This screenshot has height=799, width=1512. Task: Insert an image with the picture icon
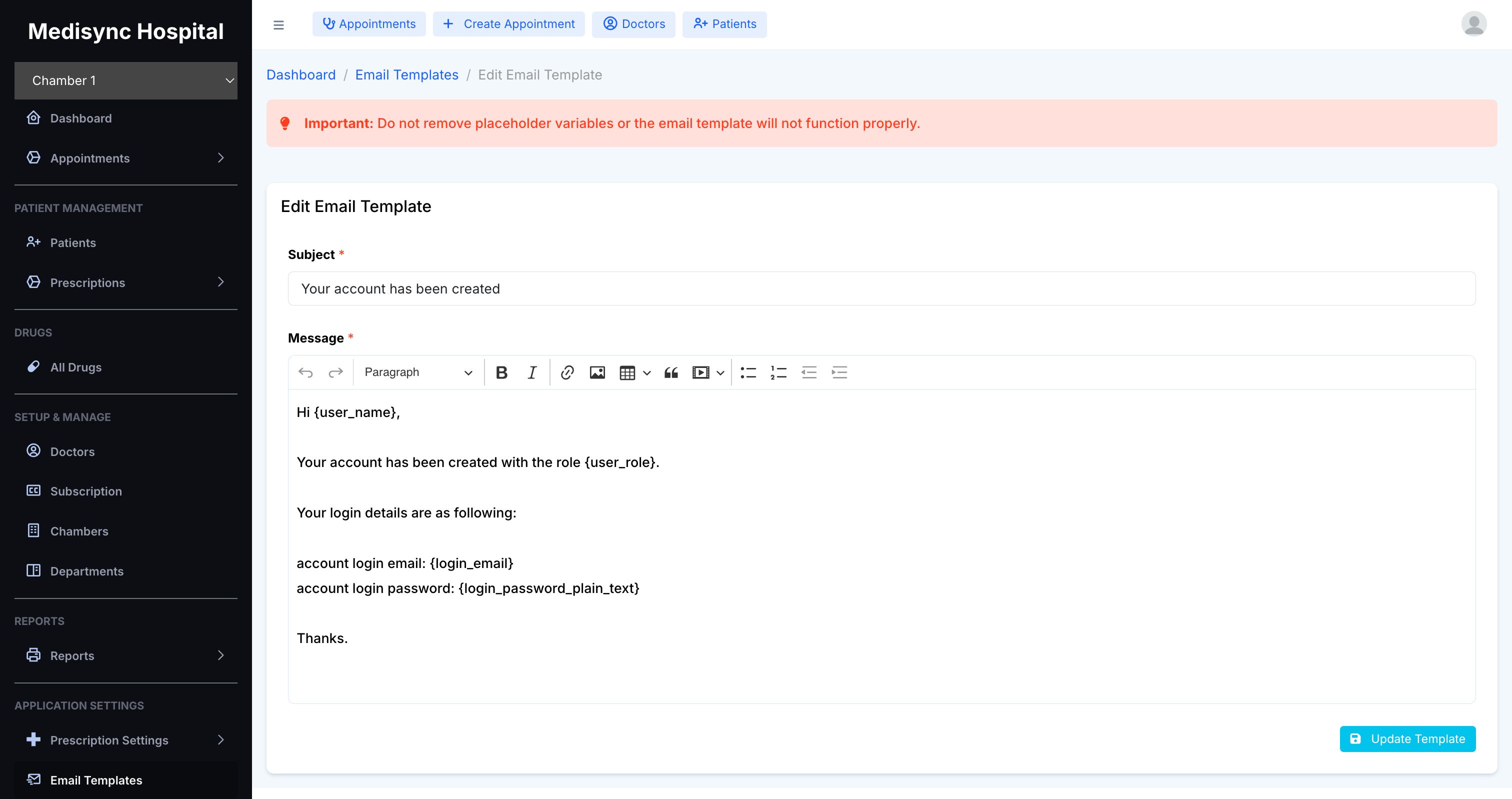pos(597,372)
